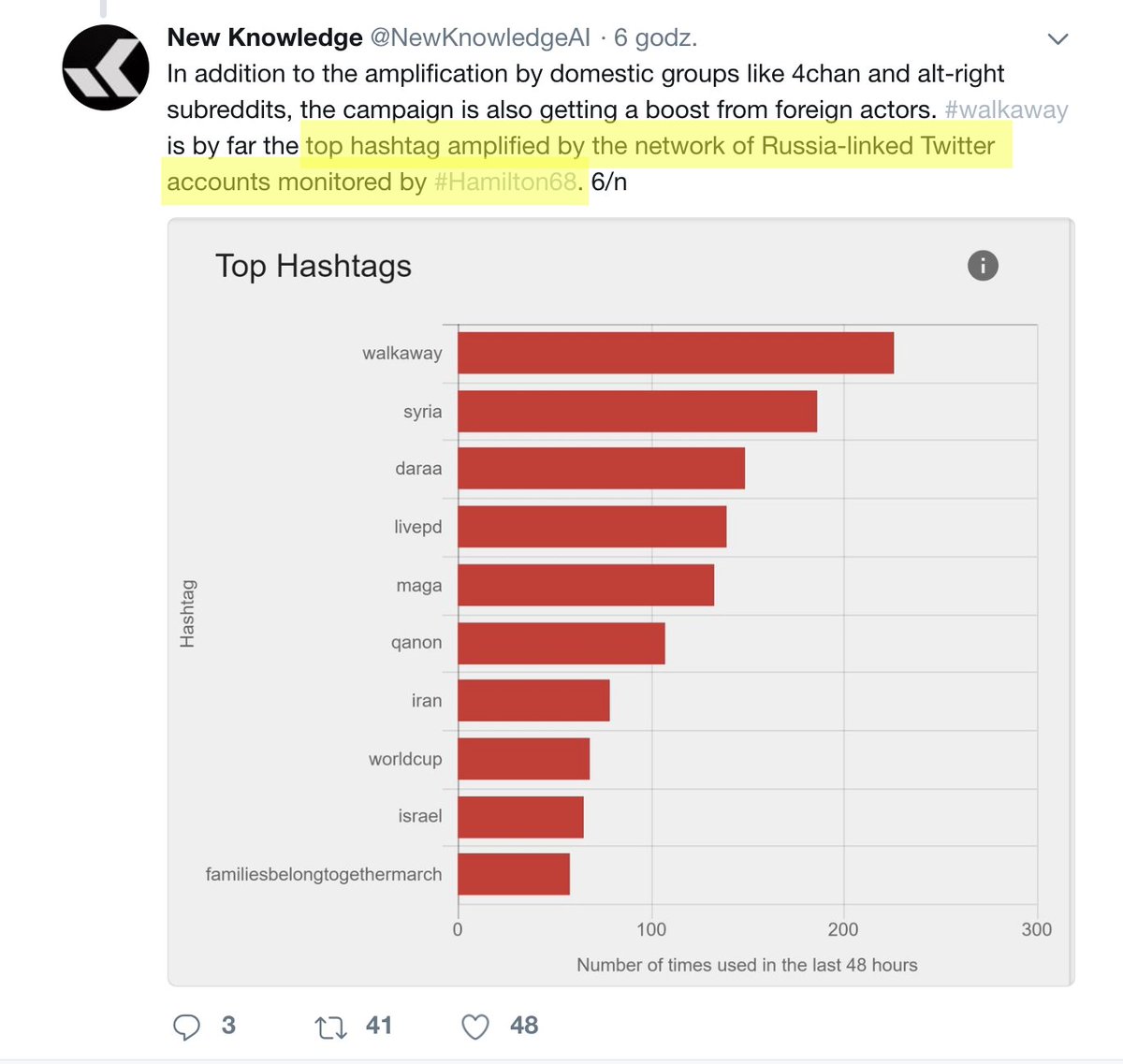Open the @NewKnowledgeAI handle
The width and height of the screenshot is (1123, 1064).
481,37
